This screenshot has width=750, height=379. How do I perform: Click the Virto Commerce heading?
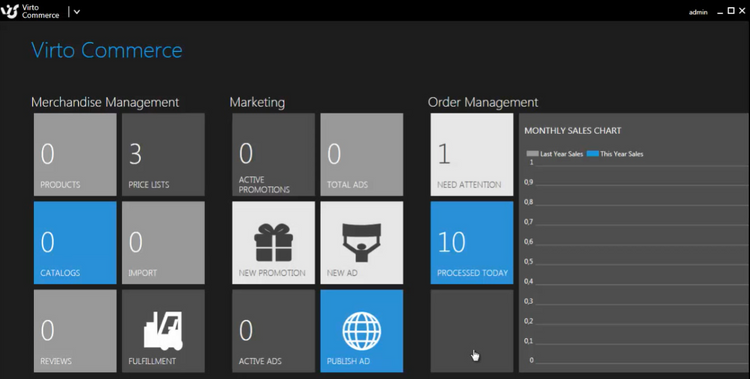coord(107,50)
